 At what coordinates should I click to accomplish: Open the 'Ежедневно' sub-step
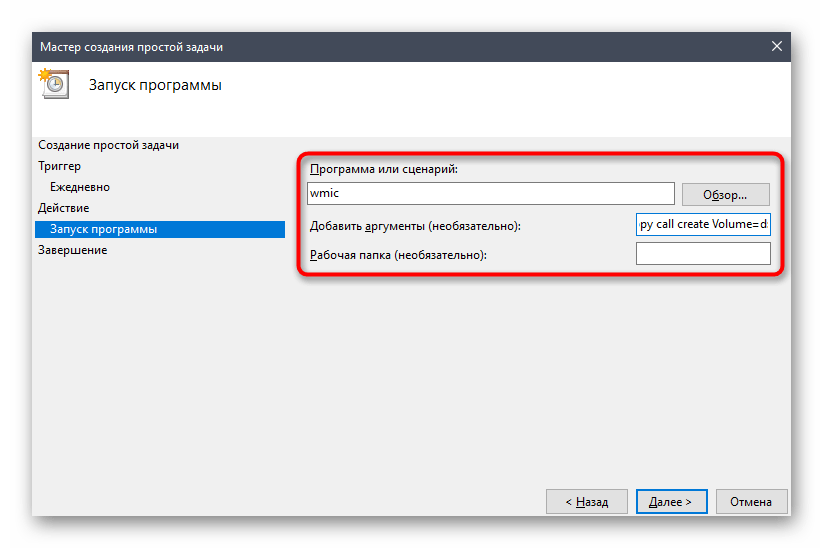coord(80,187)
